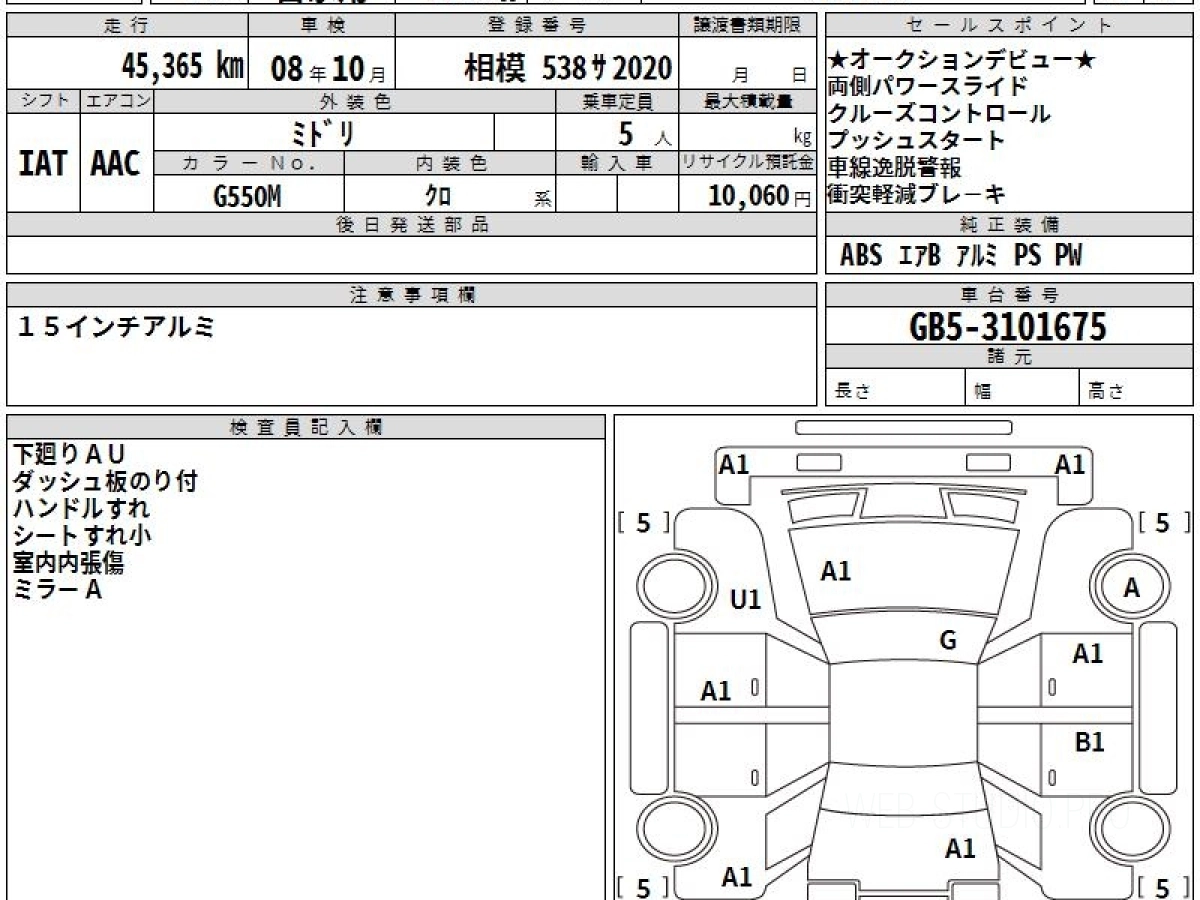Click the 高さ dimension cell

(x=1136, y=388)
